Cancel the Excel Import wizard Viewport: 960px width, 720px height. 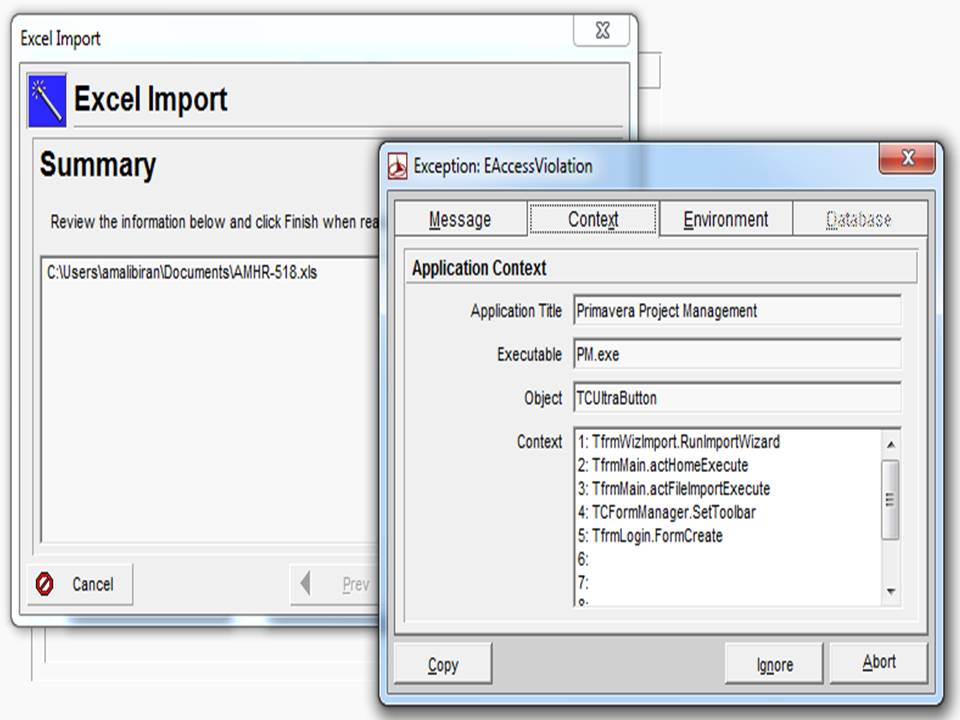[x=80, y=583]
